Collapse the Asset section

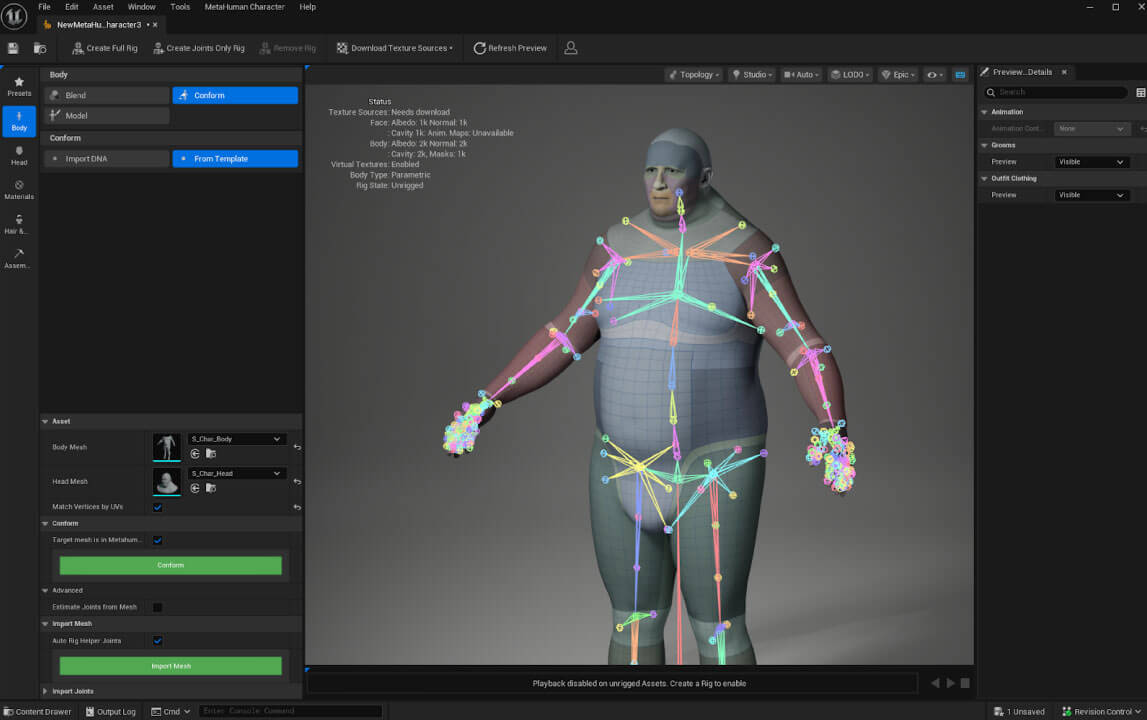(45, 421)
